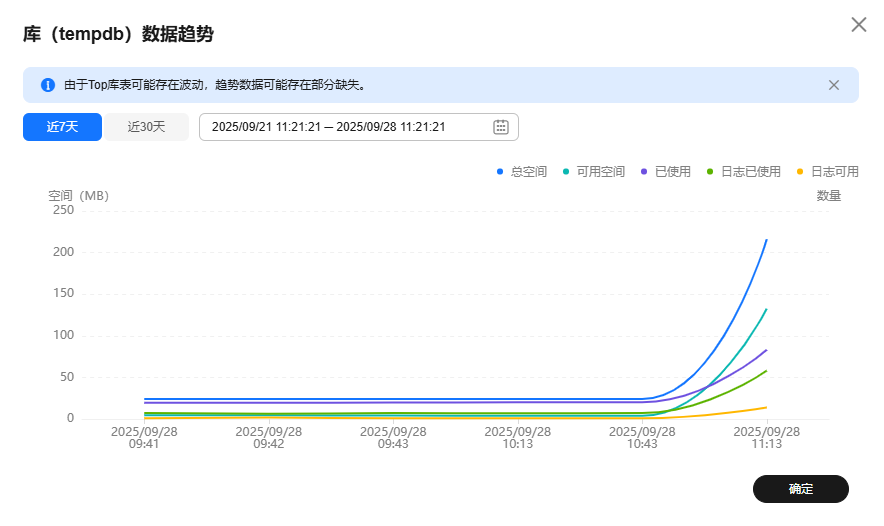This screenshot has height=526, width=884.
Task: Open the calendar date picker icon
Action: point(501,127)
